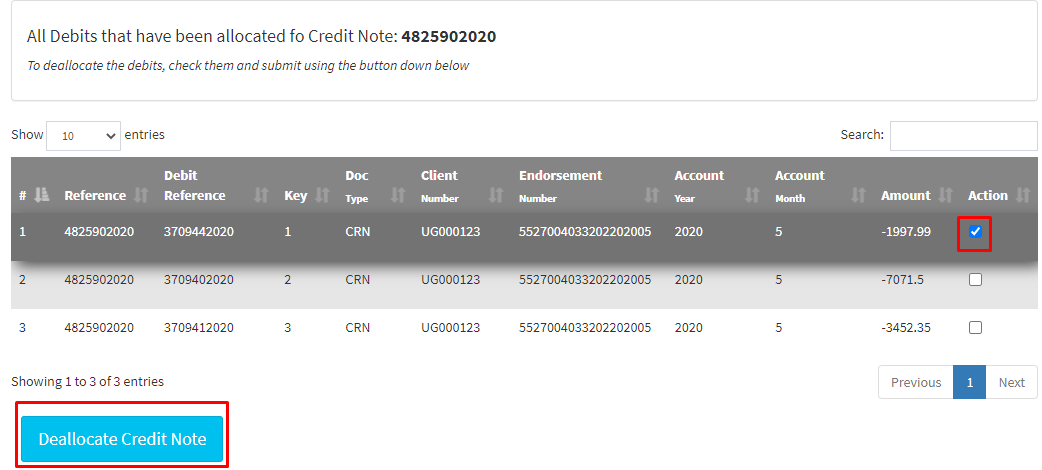
Task: Sort by Client Number column arrows
Action: [x=496, y=196]
